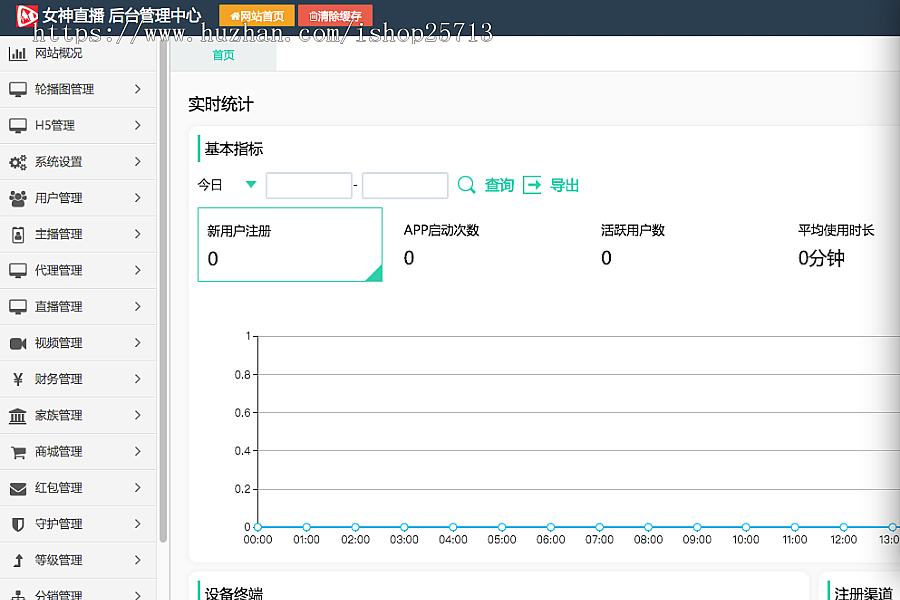Click the 实时统计 heading text
The height and width of the screenshot is (600, 900).
(x=221, y=104)
